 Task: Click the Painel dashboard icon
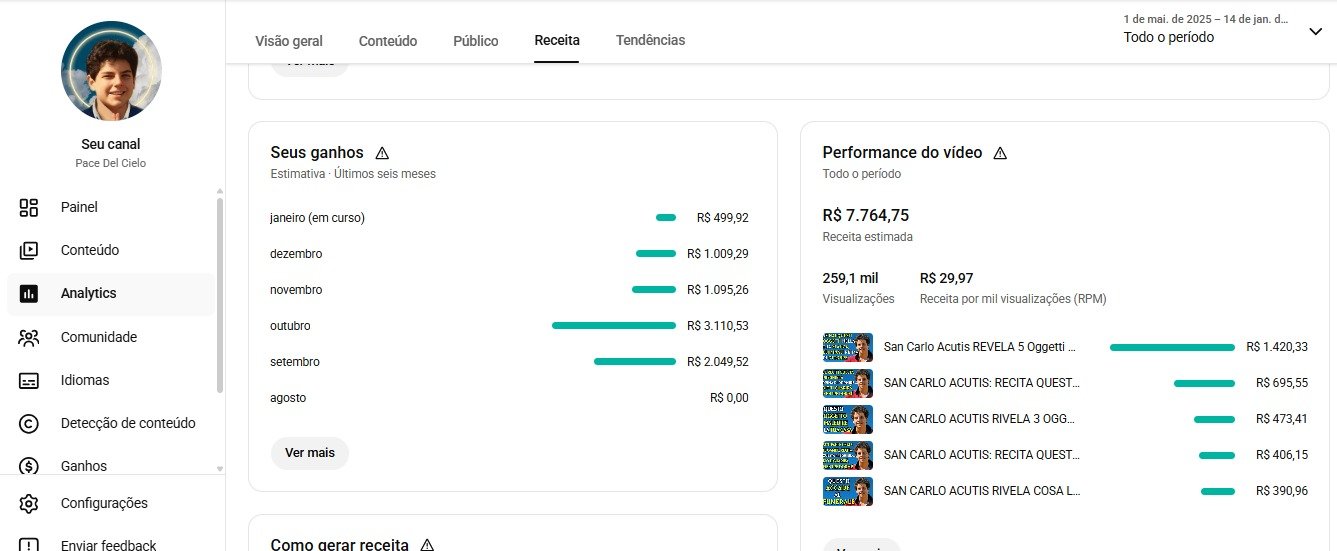click(x=29, y=208)
